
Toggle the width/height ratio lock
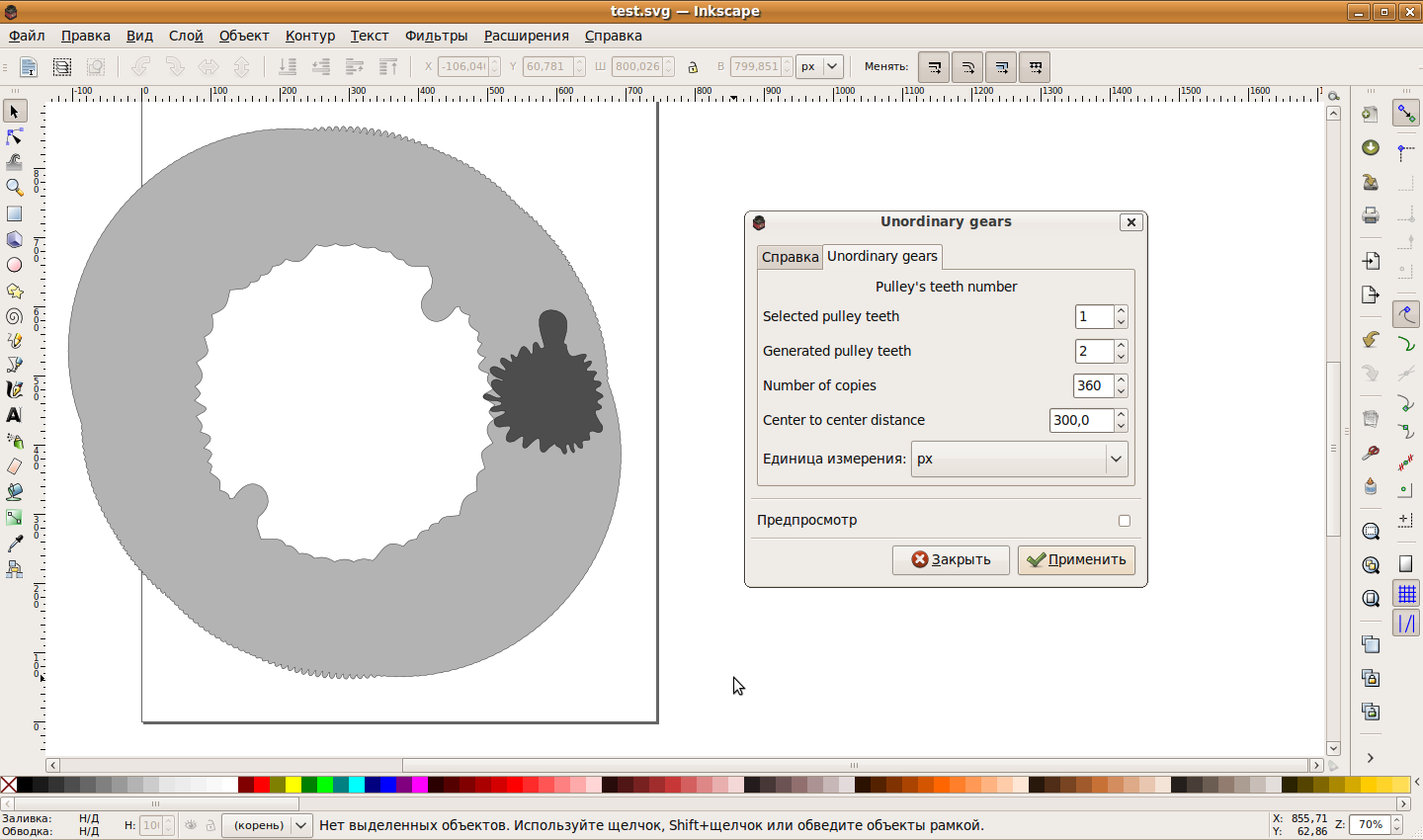point(693,67)
